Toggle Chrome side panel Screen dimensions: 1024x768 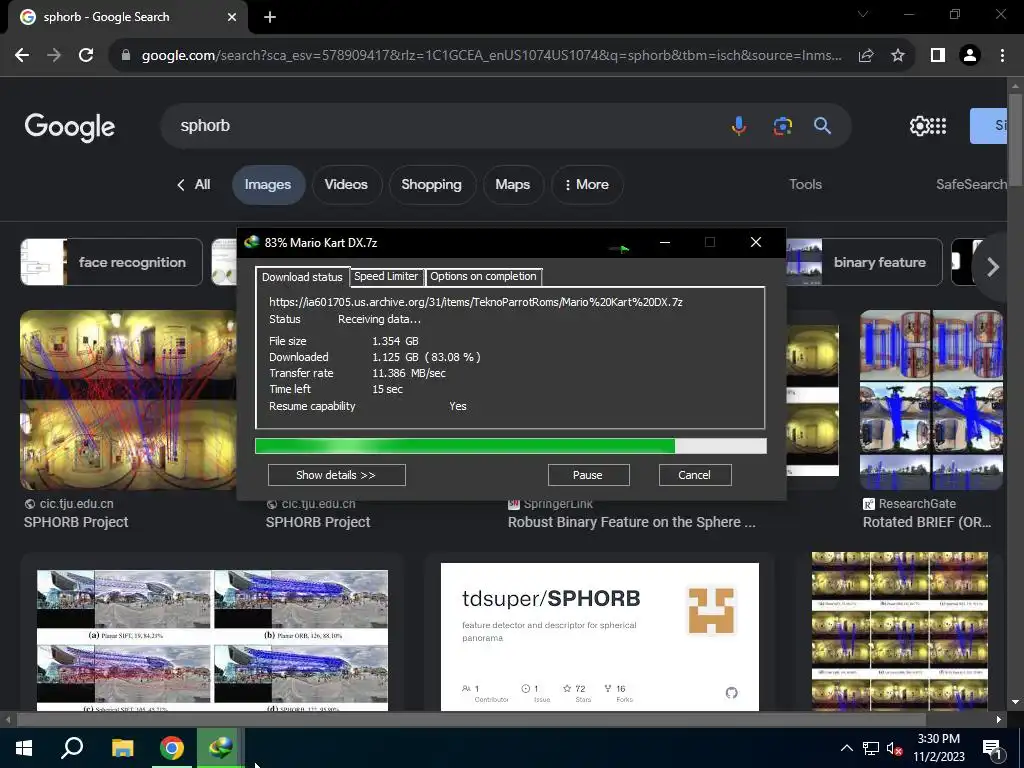(x=938, y=56)
